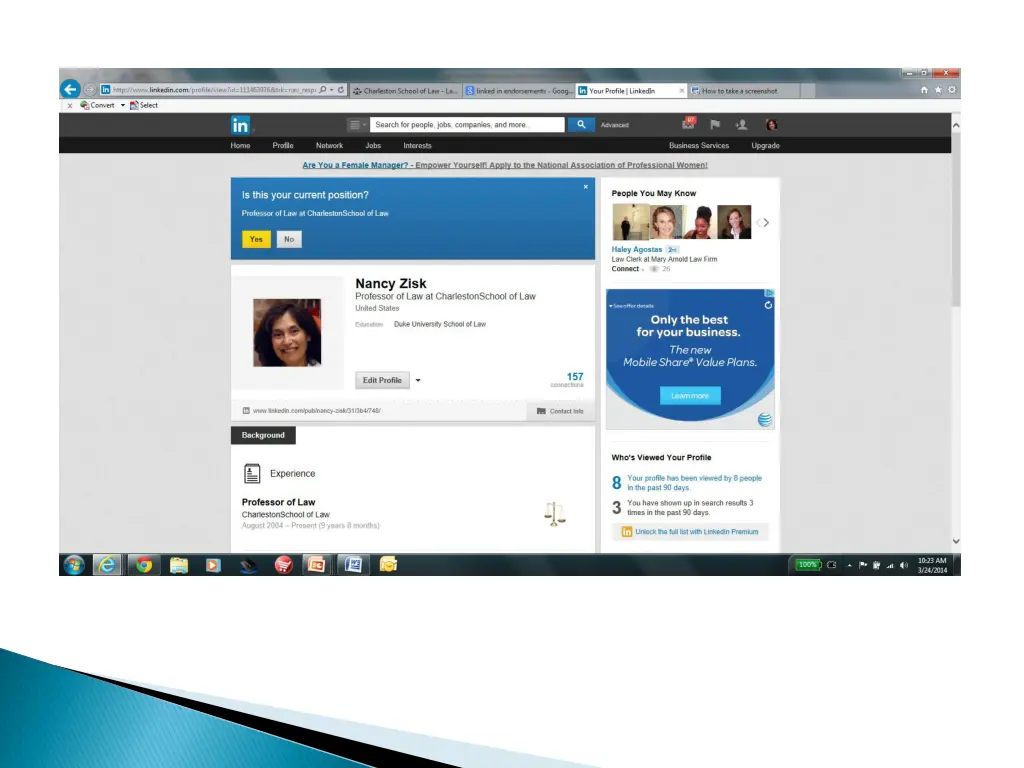Click the LinkedIn logo
The image size is (1024, 768).
[240, 125]
